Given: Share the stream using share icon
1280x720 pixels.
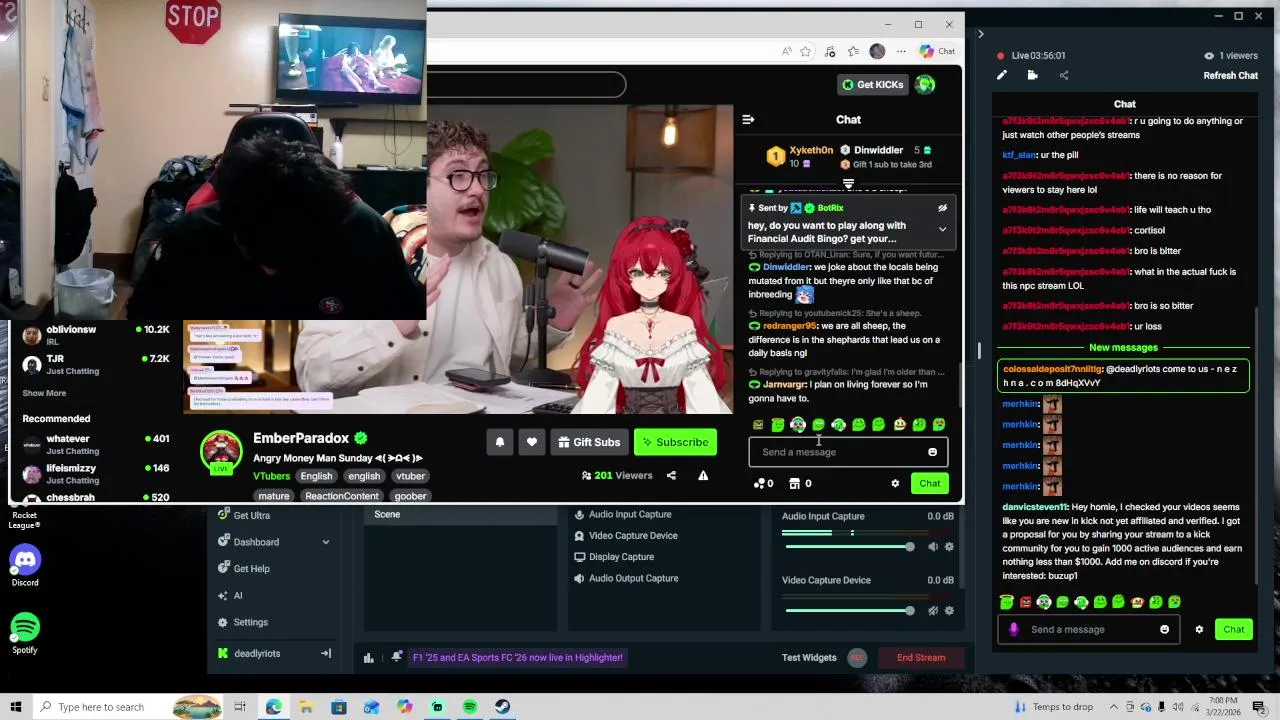Looking at the screenshot, I should tap(671, 476).
